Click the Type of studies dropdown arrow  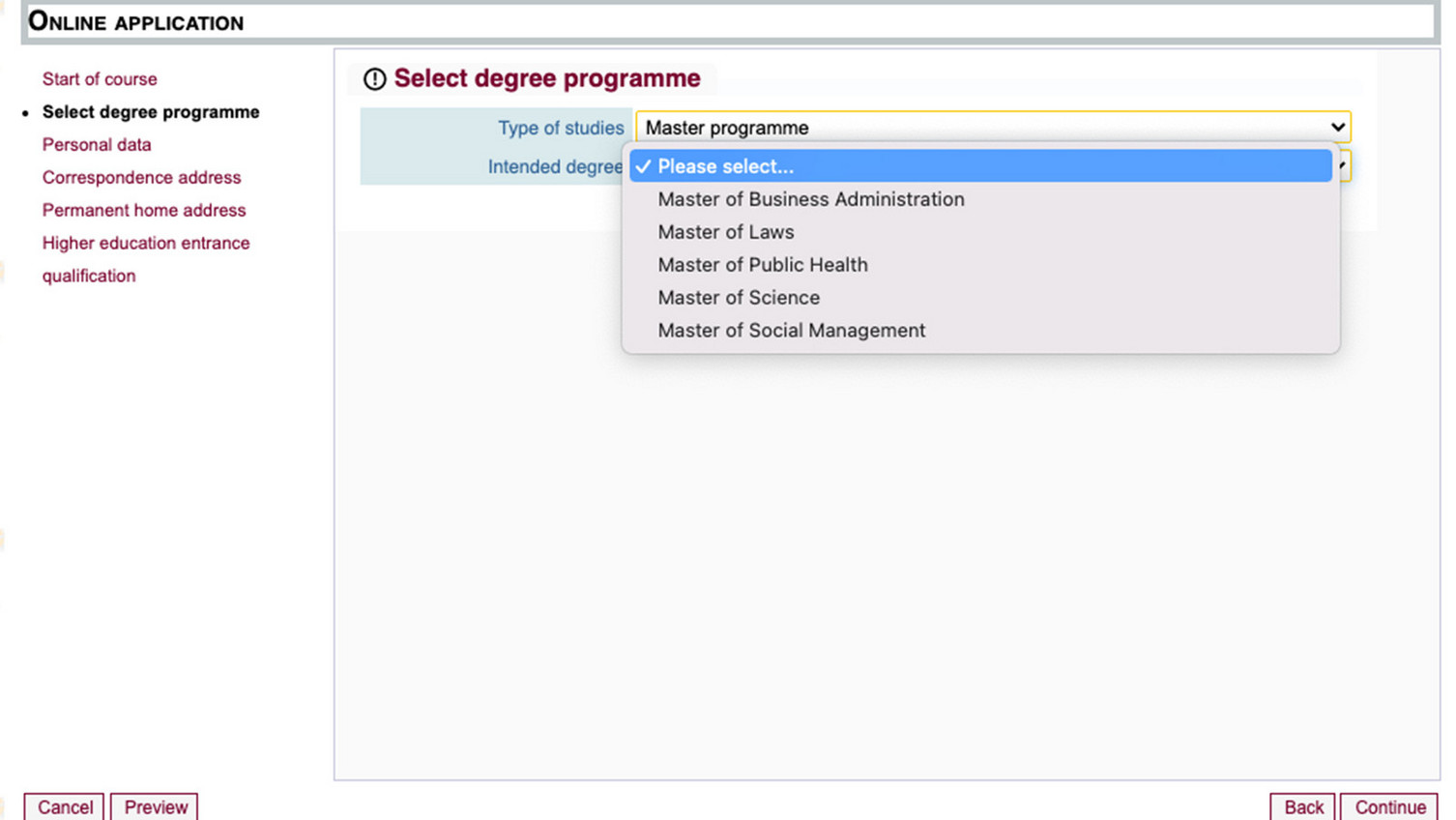1337,128
